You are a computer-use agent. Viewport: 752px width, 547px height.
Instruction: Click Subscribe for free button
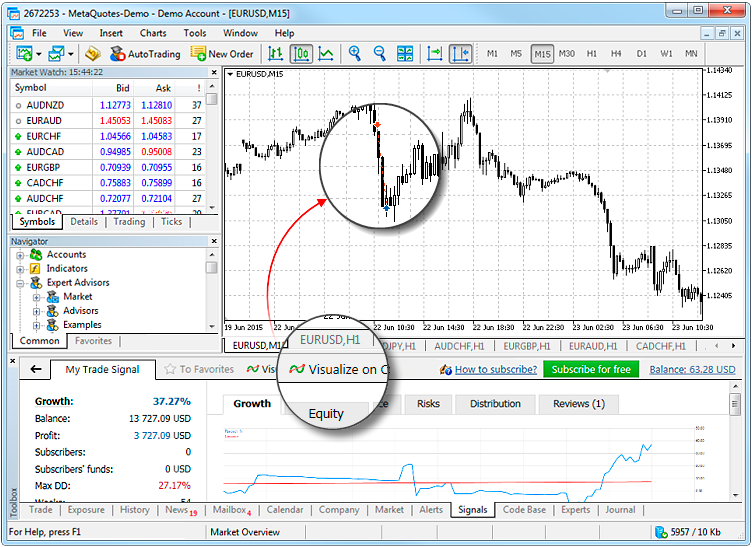[x=591, y=369]
